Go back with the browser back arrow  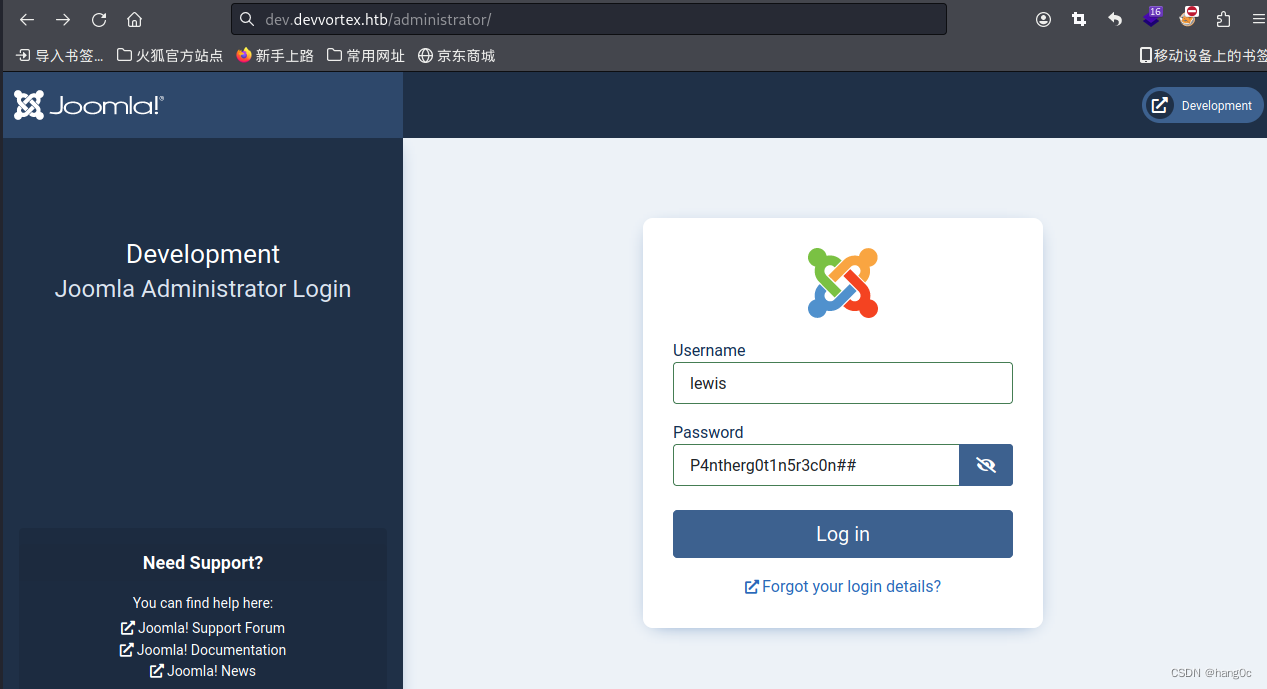[27, 19]
